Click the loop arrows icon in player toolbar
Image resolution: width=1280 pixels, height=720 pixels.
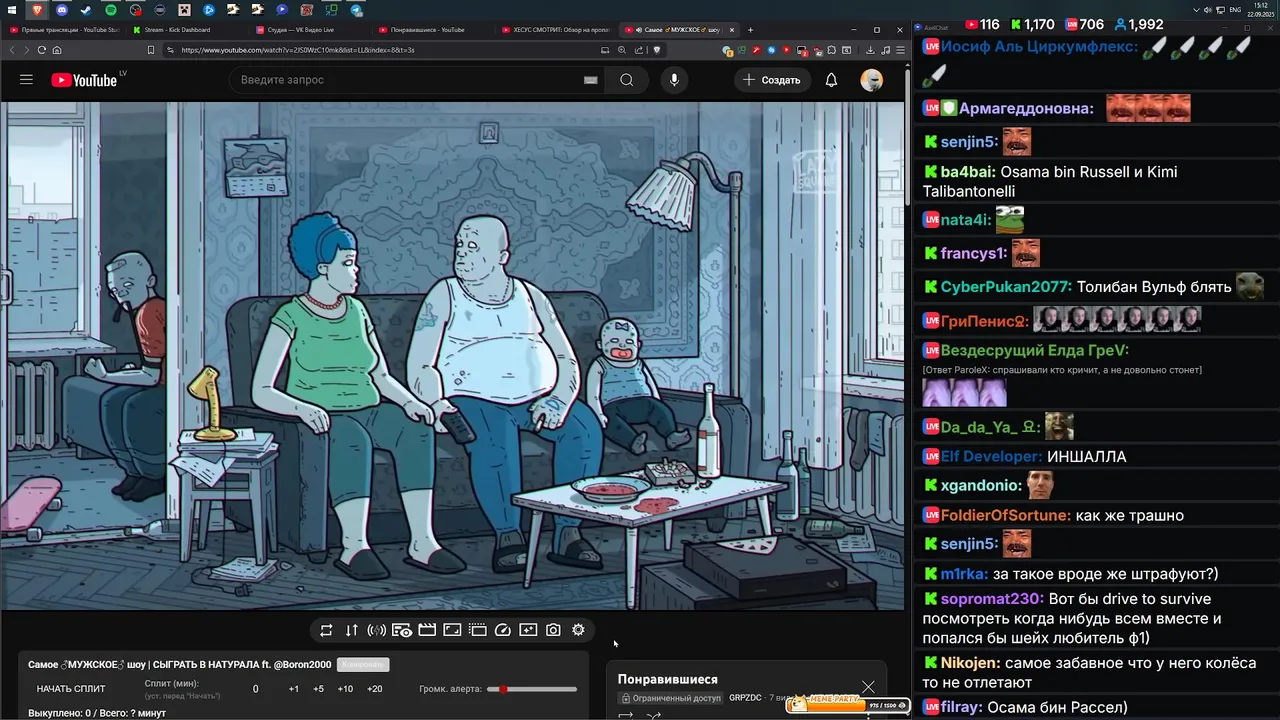click(x=326, y=630)
